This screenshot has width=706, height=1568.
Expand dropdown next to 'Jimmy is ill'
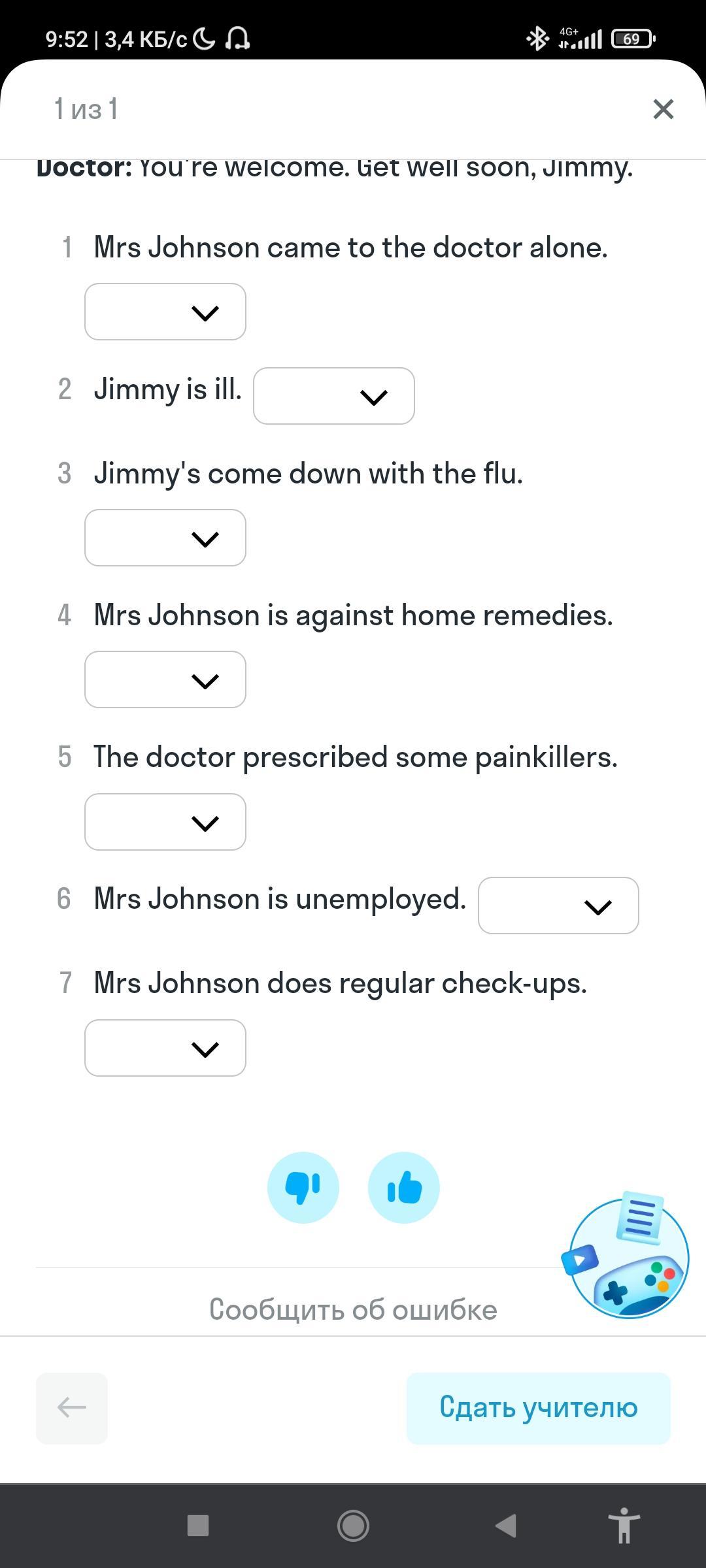[334, 396]
